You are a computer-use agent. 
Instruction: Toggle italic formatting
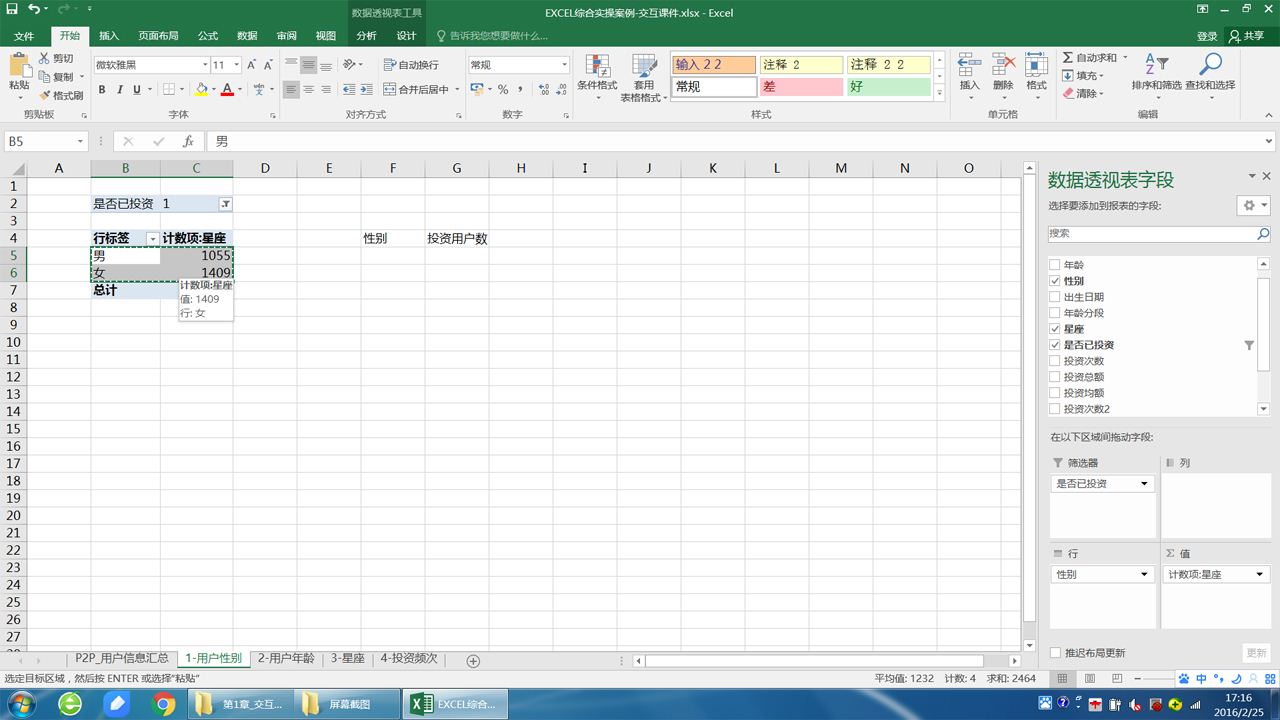(120, 89)
